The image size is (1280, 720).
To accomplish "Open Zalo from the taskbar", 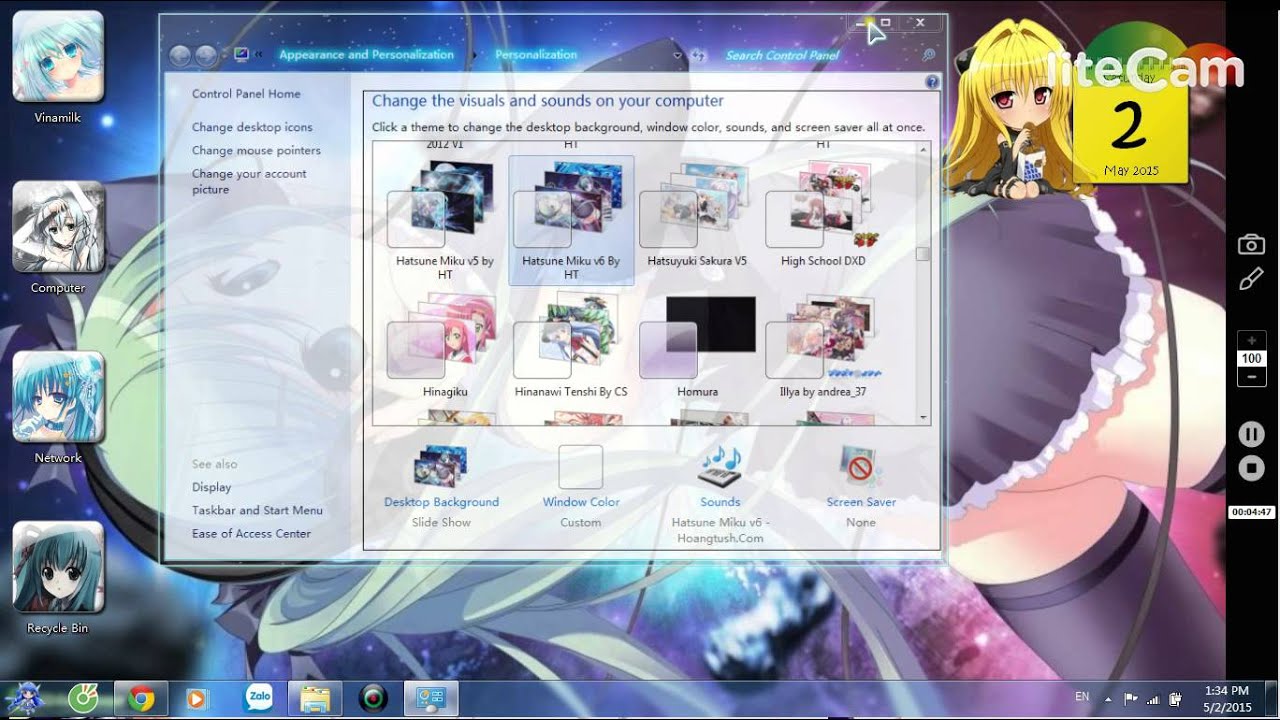I will [x=258, y=697].
